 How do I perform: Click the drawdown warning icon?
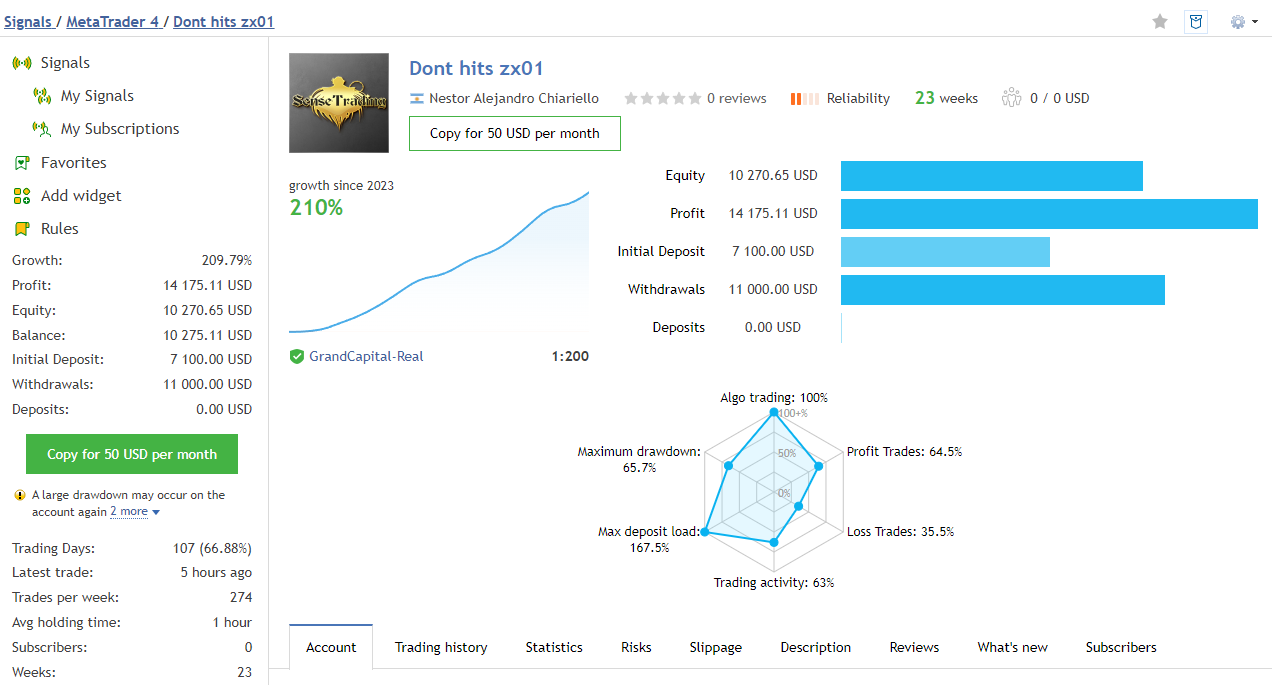pos(20,495)
